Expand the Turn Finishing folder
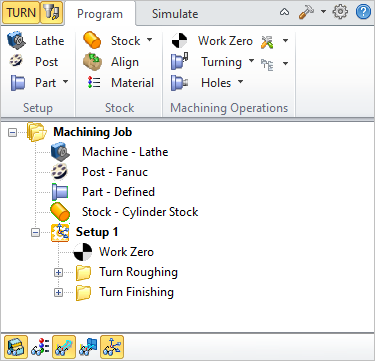Image resolution: width=375 pixels, height=361 pixels. 58,293
